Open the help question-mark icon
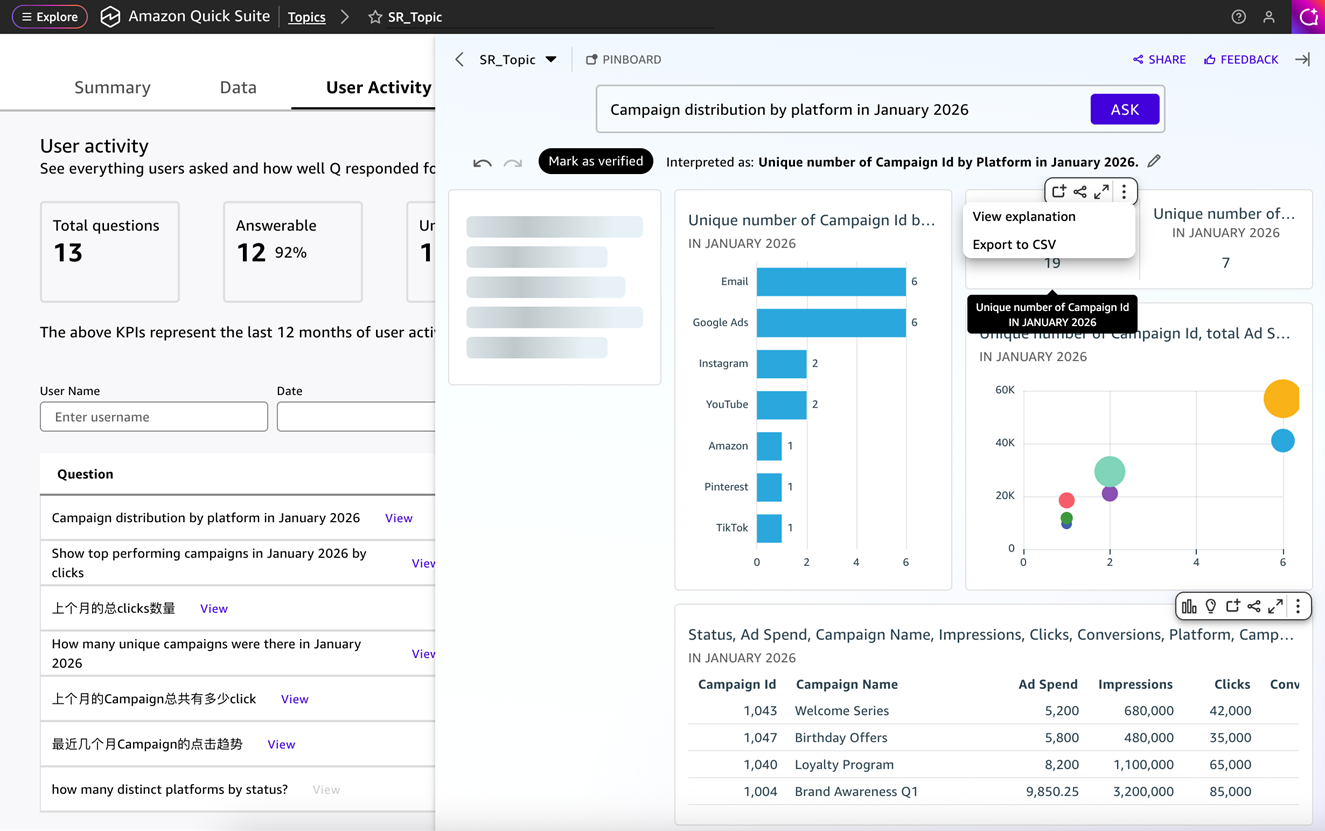Viewport: 1325px width, 831px height. (x=1238, y=17)
